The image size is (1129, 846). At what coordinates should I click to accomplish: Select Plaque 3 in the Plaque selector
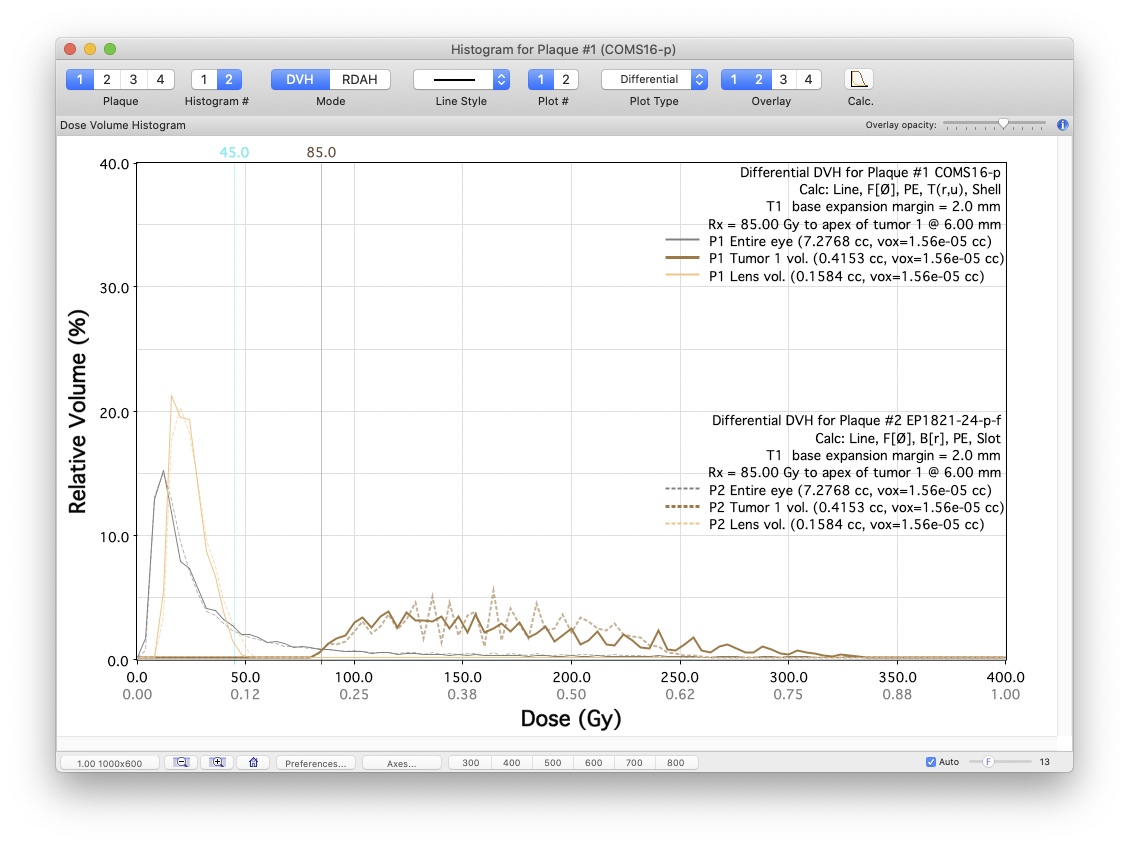pyautogui.click(x=134, y=79)
